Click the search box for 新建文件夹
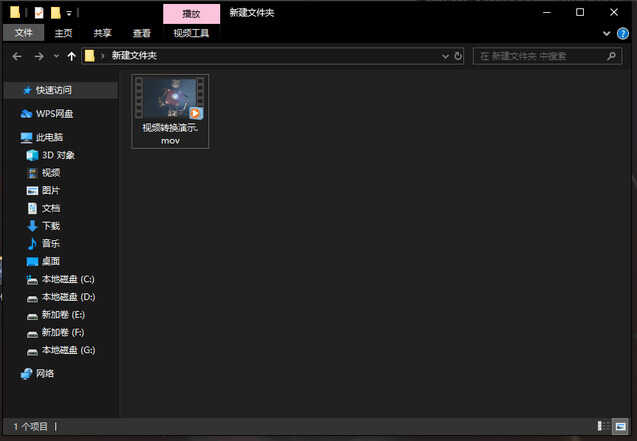The width and height of the screenshot is (637, 441). pyautogui.click(x=547, y=56)
